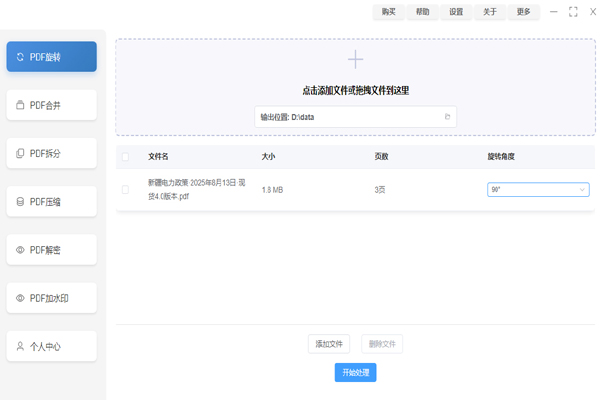The image size is (600, 400).
Task: Click the 购买 purchase button
Action: (388, 12)
